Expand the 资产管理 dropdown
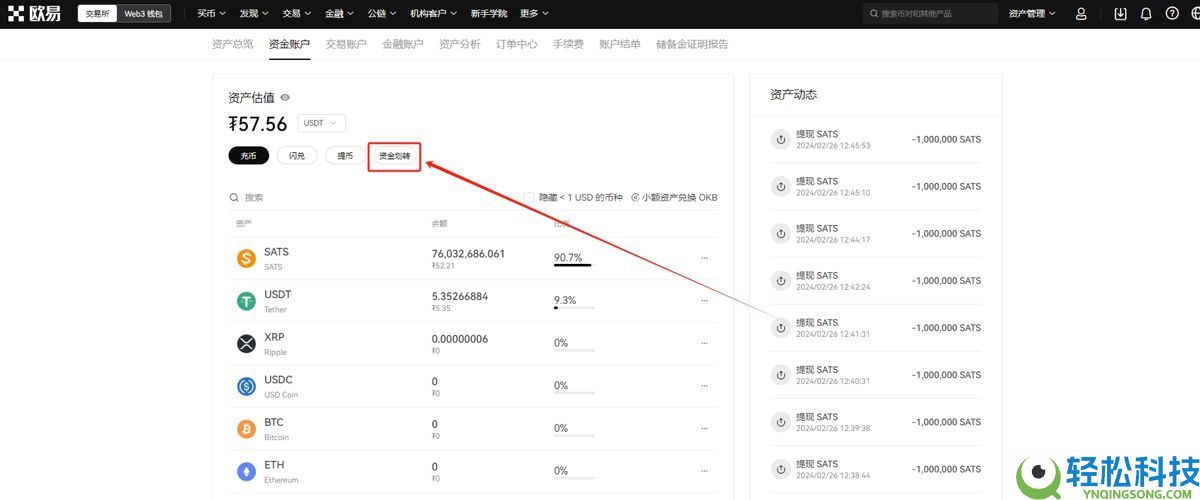Screen dimensions: 1200x500 click(x=1032, y=14)
